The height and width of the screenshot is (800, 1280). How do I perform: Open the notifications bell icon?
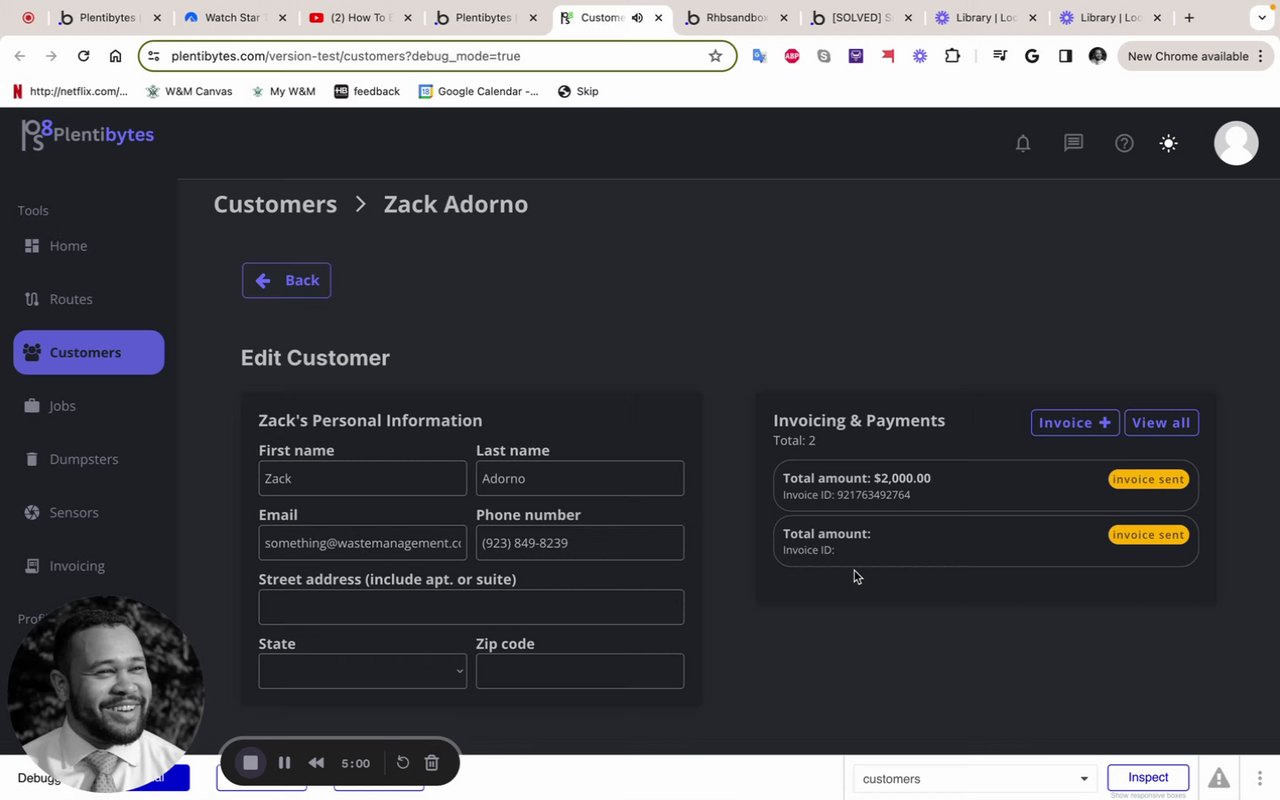pos(1023,144)
